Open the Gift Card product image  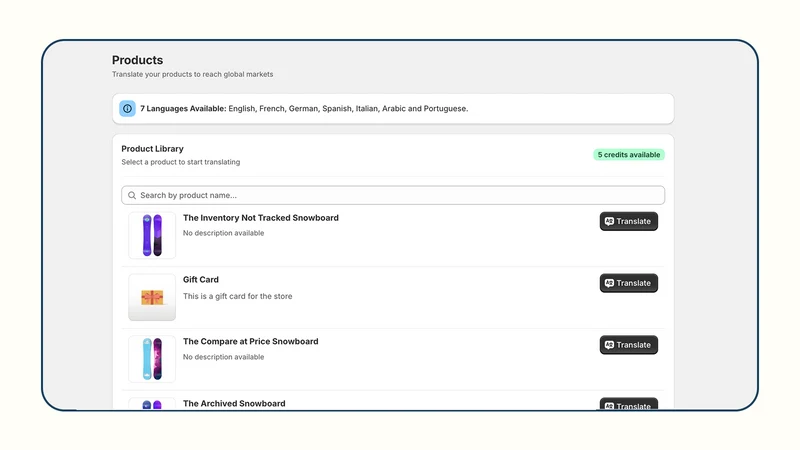pos(152,297)
